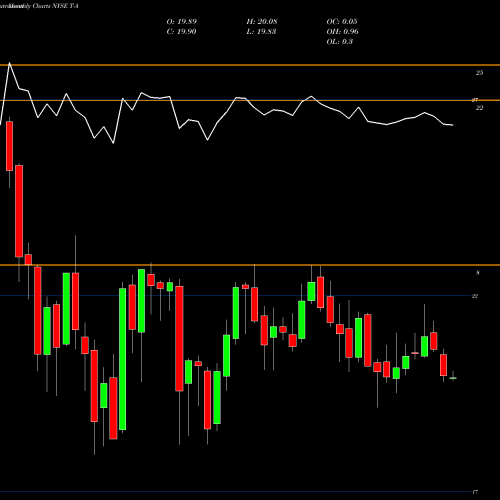Screen dimensions: 500x500
Task: Click the OH: 0.96 readout
Action: (342, 32)
